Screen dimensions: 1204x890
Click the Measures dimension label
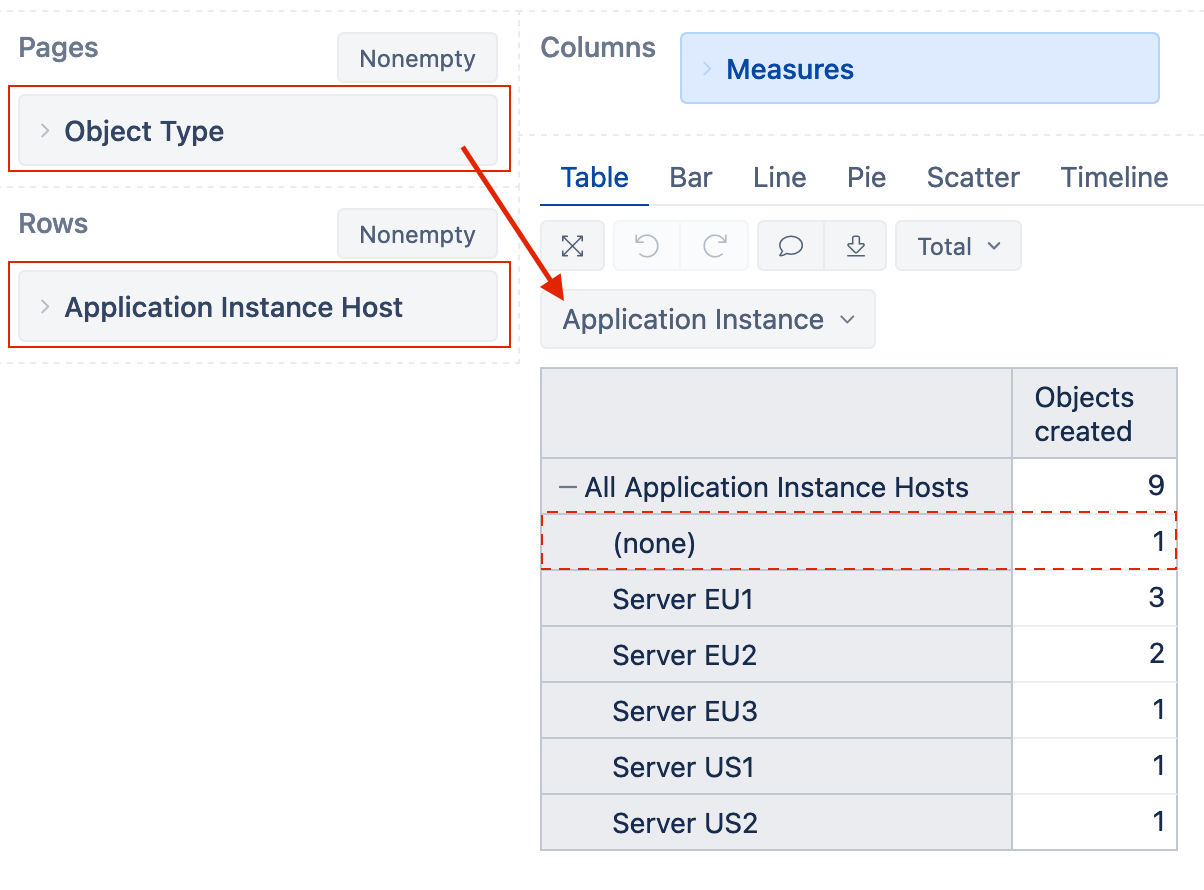pos(790,70)
